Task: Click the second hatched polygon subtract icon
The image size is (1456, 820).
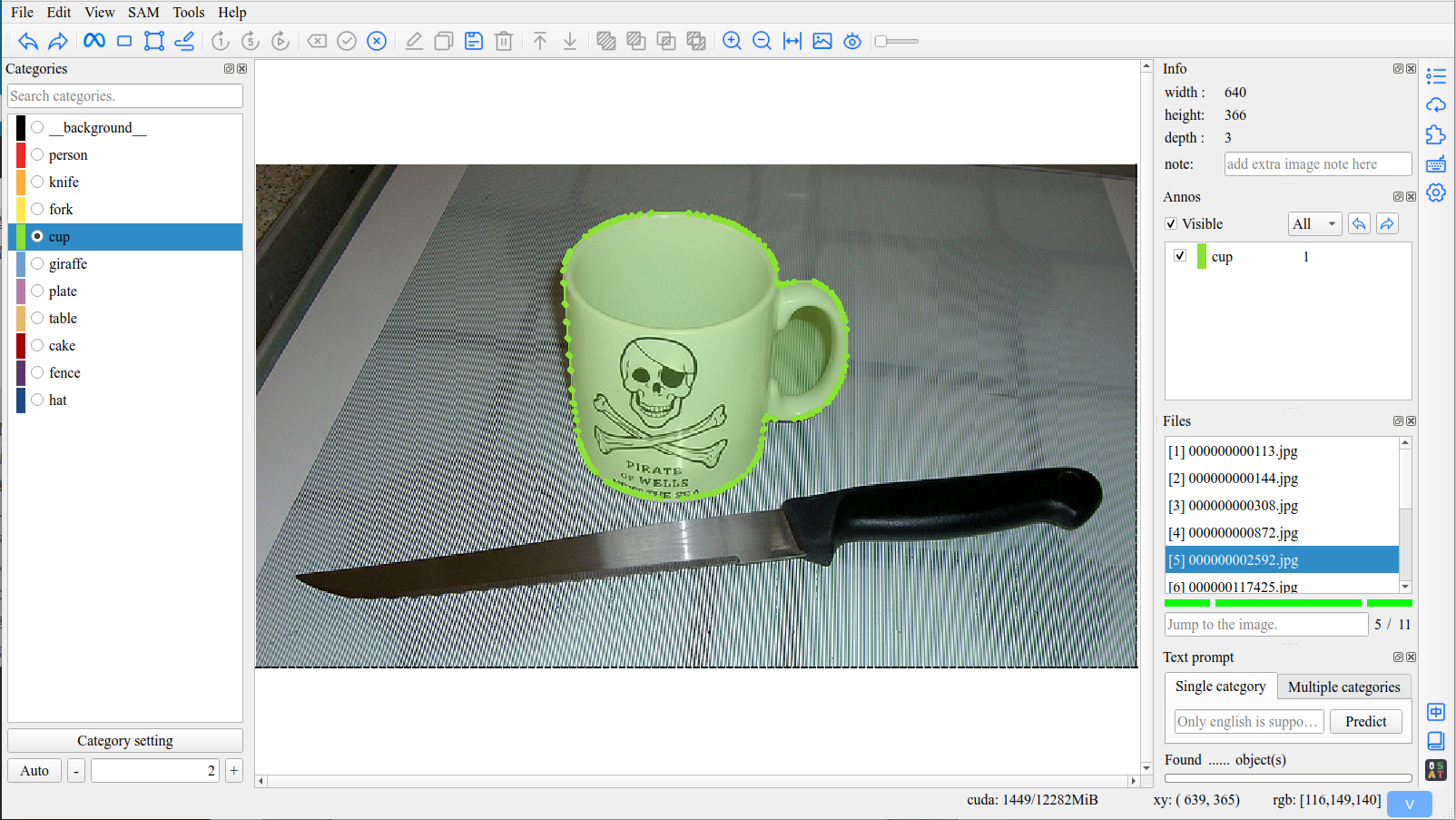Action: pos(636,41)
